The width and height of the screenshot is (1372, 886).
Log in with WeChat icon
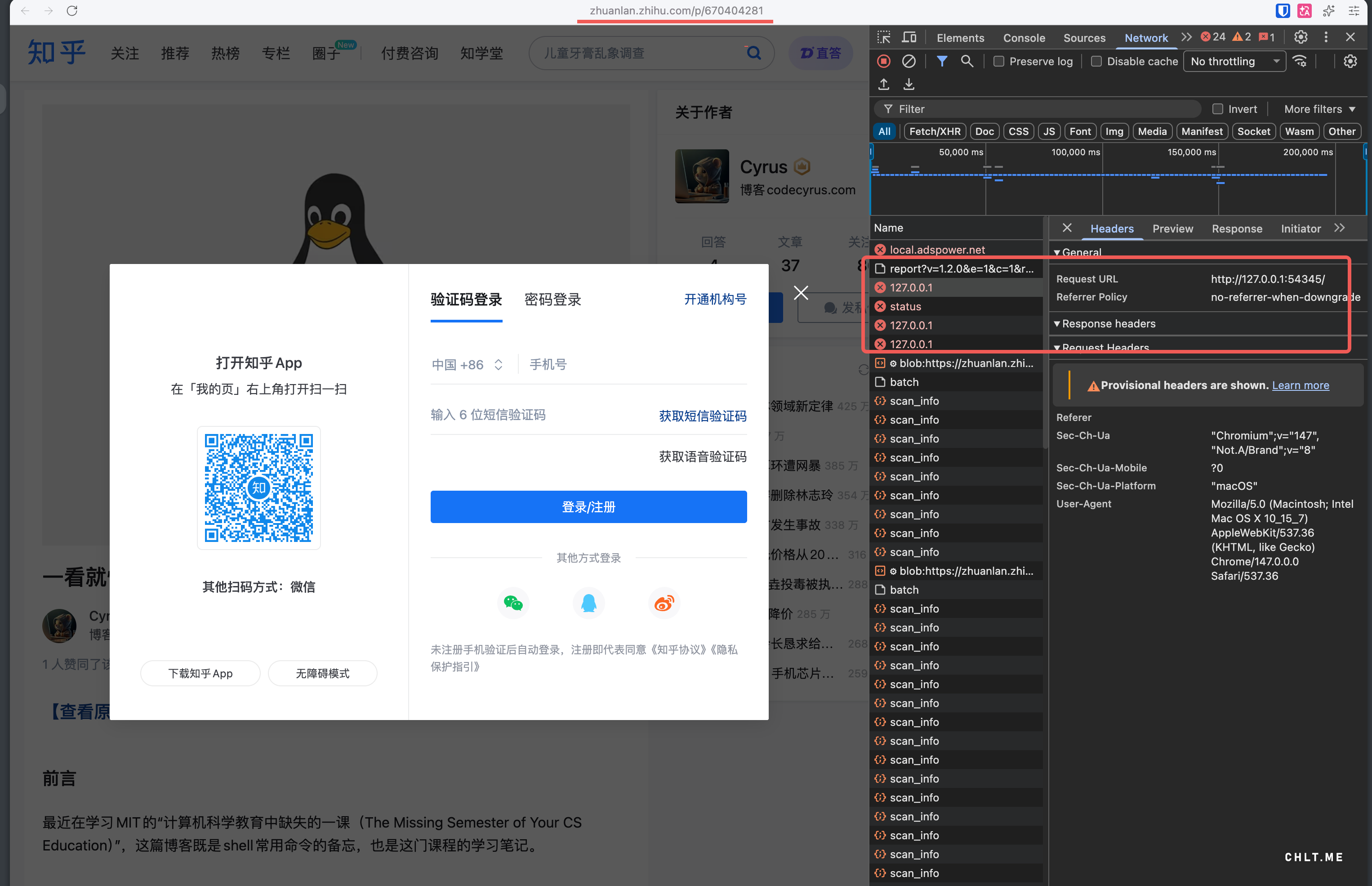(513, 603)
